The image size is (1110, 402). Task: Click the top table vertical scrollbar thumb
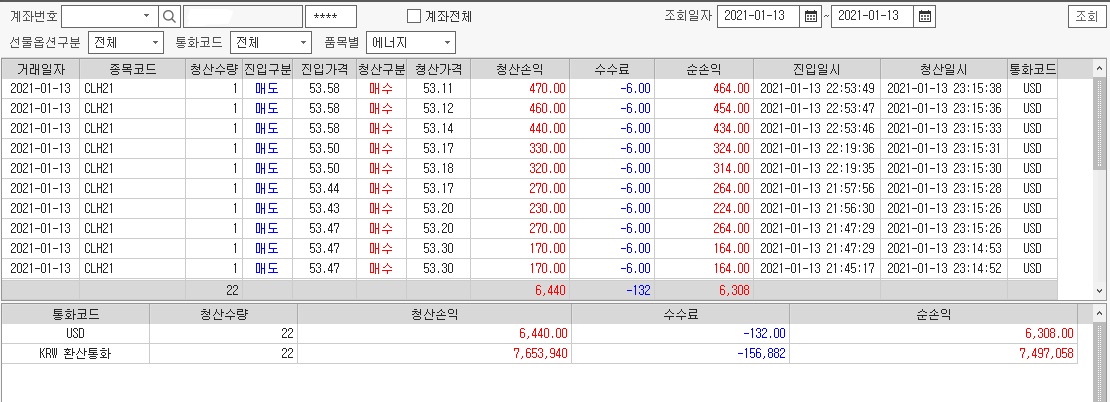(1099, 124)
